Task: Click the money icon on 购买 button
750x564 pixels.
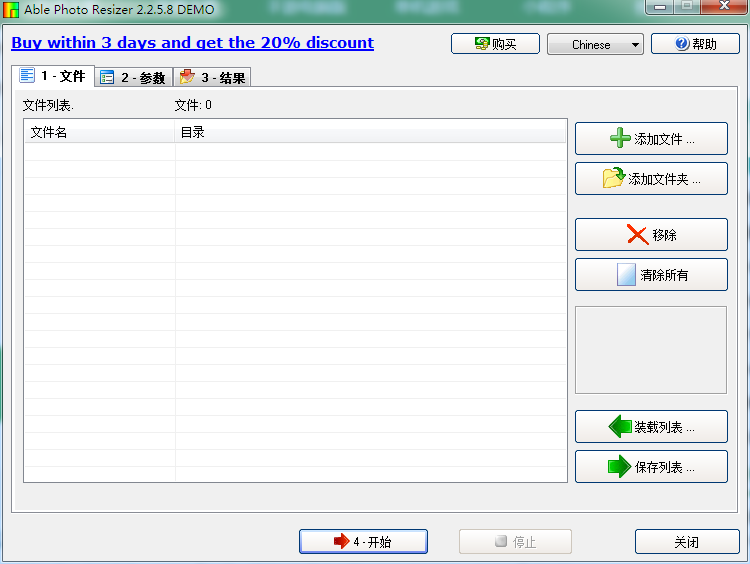Action: tap(482, 44)
